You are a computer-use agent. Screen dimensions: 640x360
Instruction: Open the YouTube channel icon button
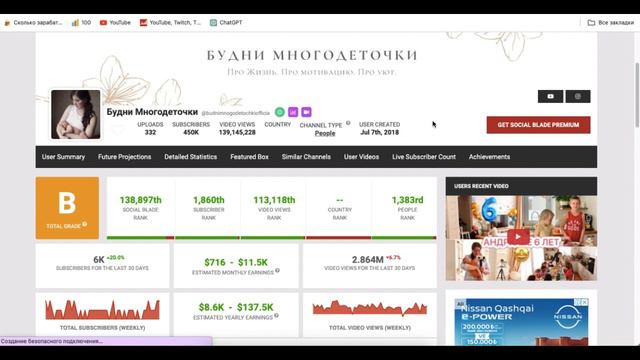point(550,96)
